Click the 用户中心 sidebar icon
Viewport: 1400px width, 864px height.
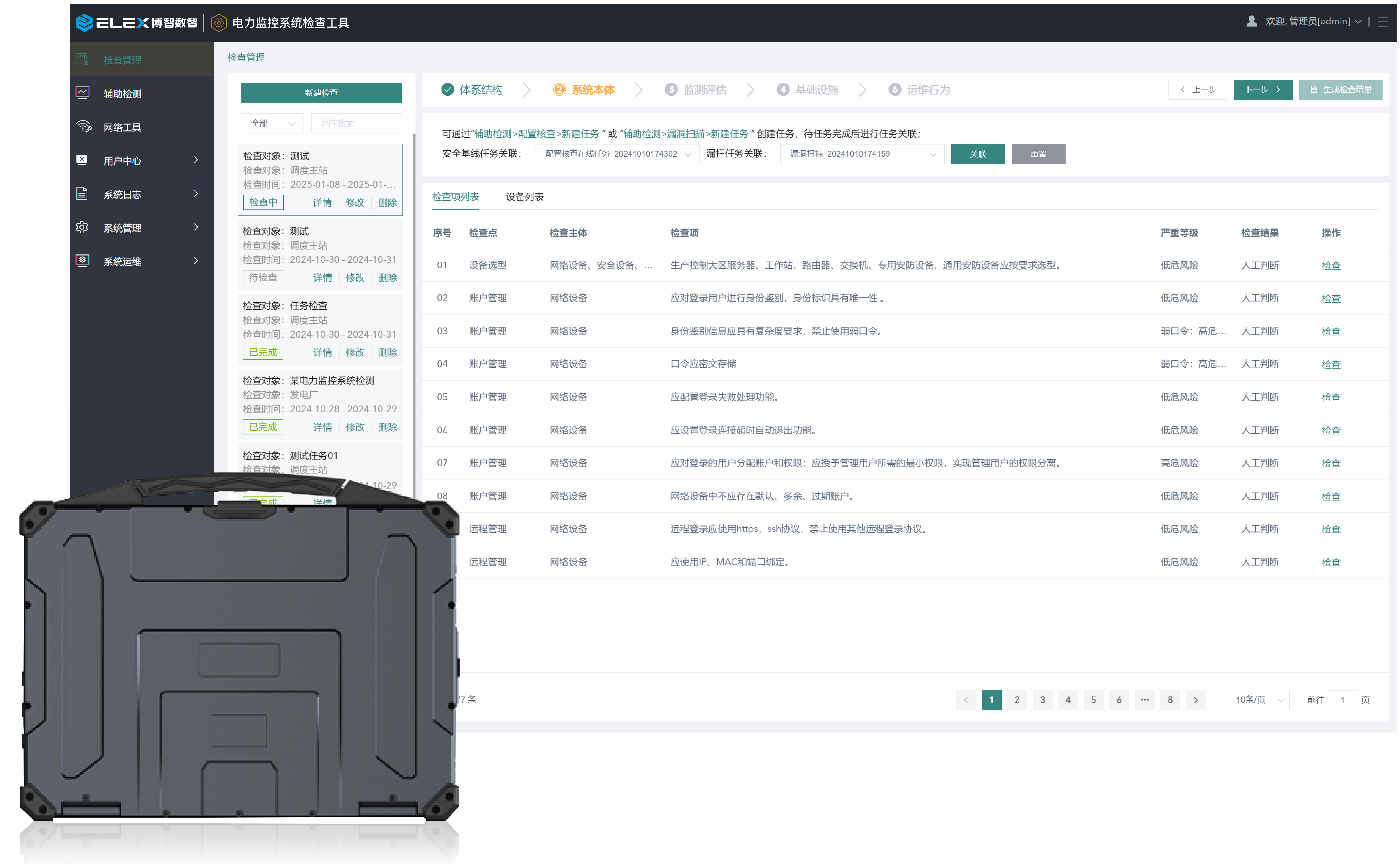pos(82,160)
